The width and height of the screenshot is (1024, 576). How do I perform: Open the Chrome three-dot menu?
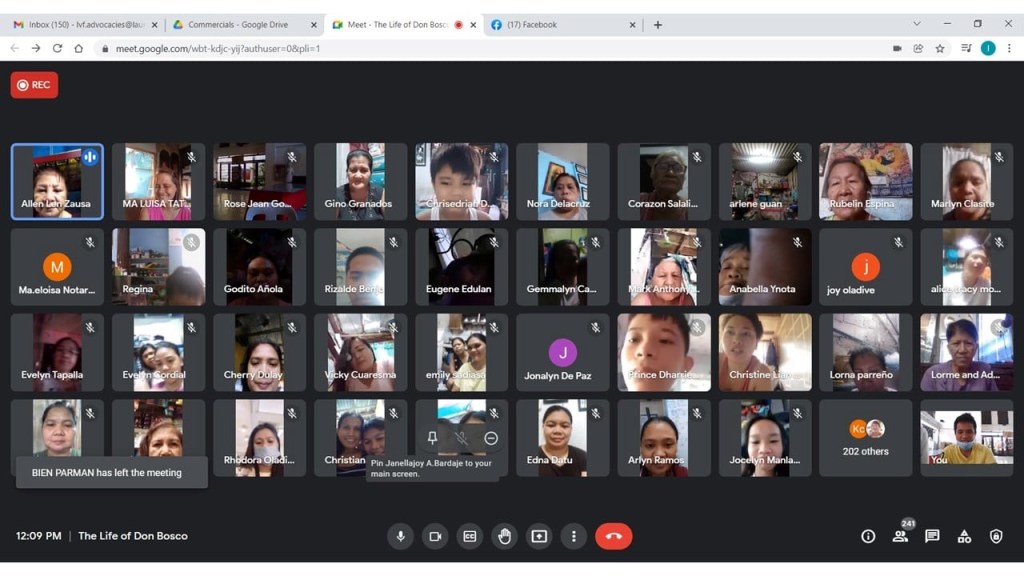(1009, 48)
